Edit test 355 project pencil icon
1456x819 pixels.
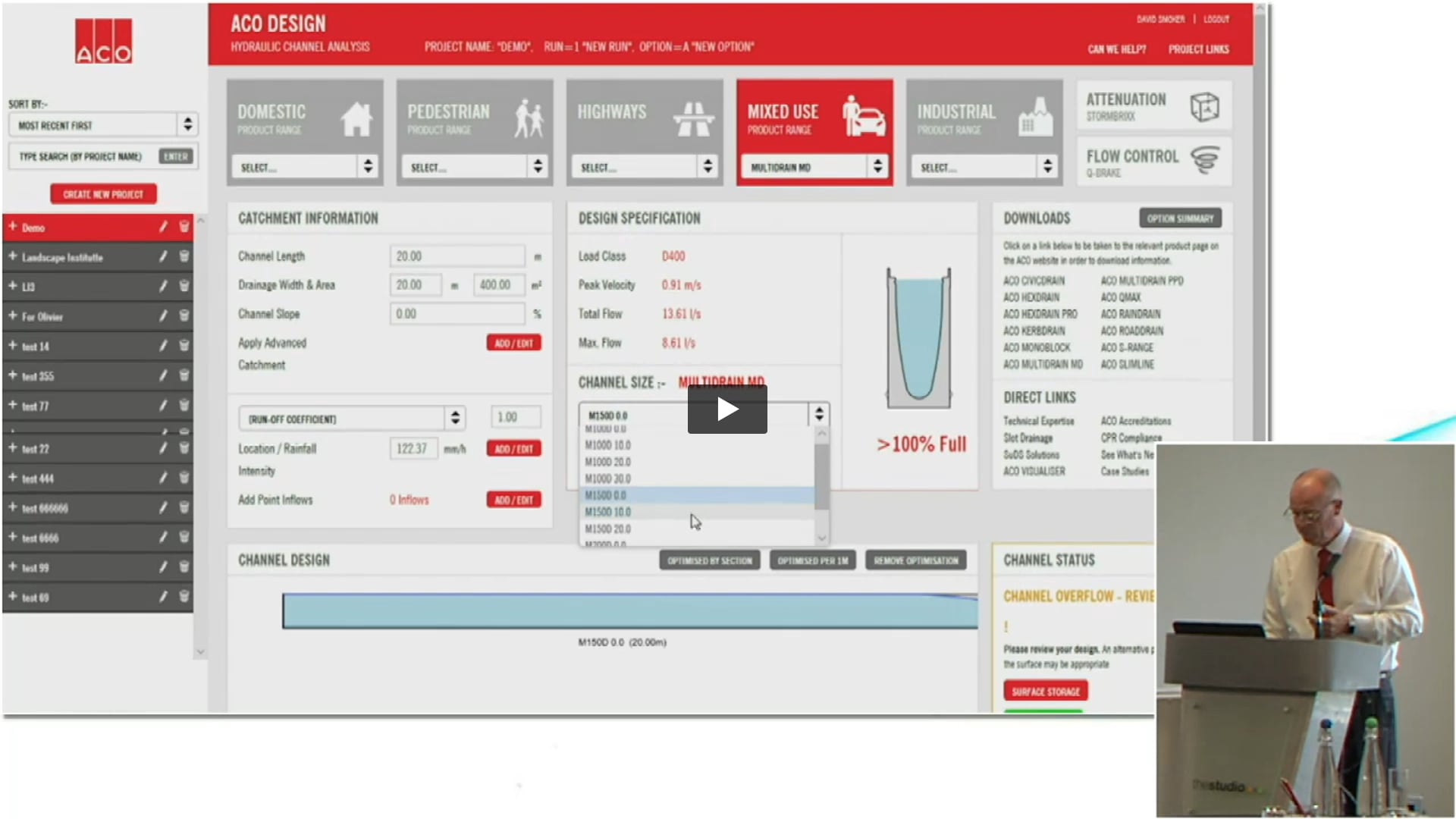tap(163, 376)
